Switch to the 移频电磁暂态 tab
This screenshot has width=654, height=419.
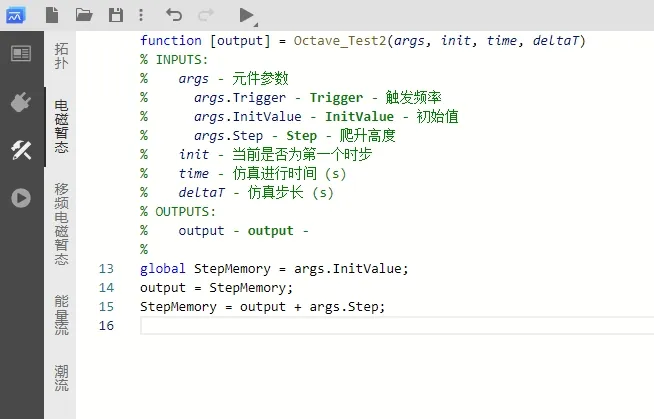point(62,224)
